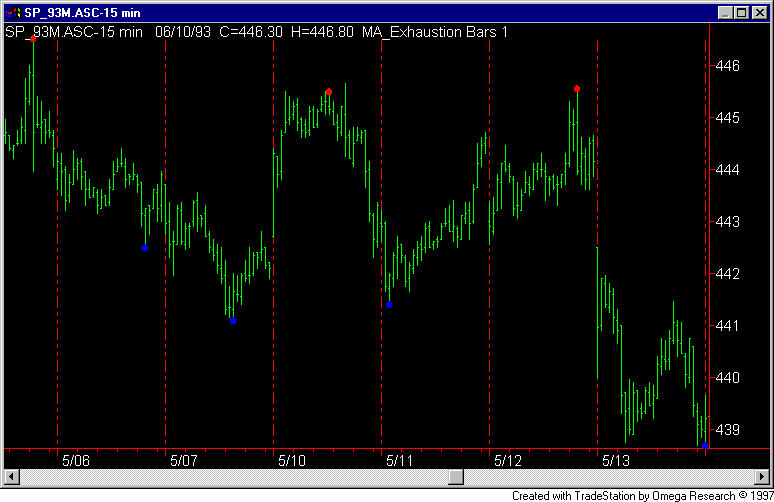Click the 5/06 date label

tap(76, 461)
